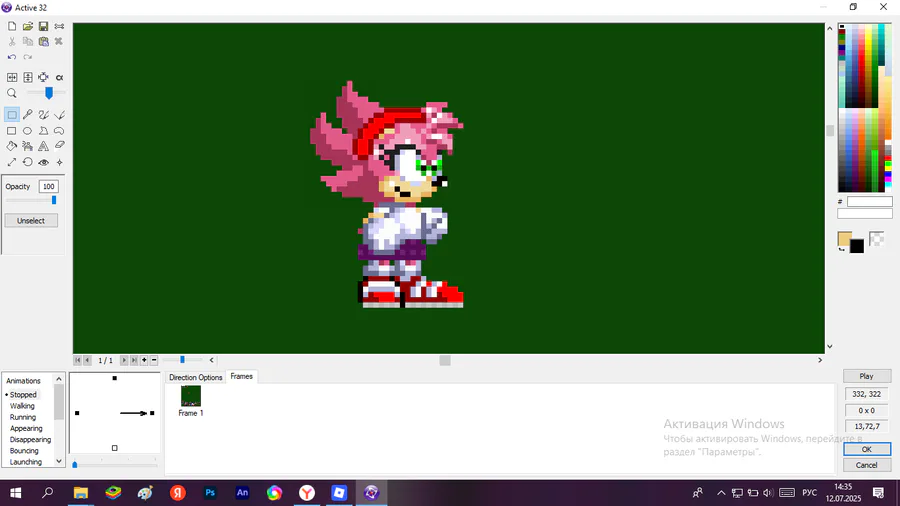This screenshot has height=506, width=900.
Task: Select the Polygon tool
Action: (44, 131)
